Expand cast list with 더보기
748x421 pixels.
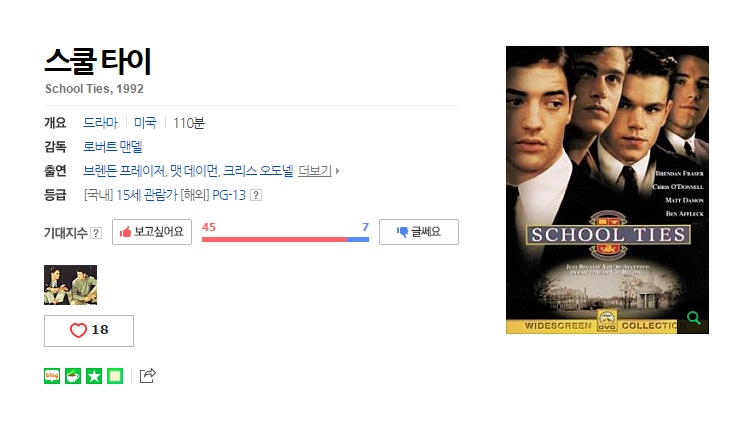314,171
